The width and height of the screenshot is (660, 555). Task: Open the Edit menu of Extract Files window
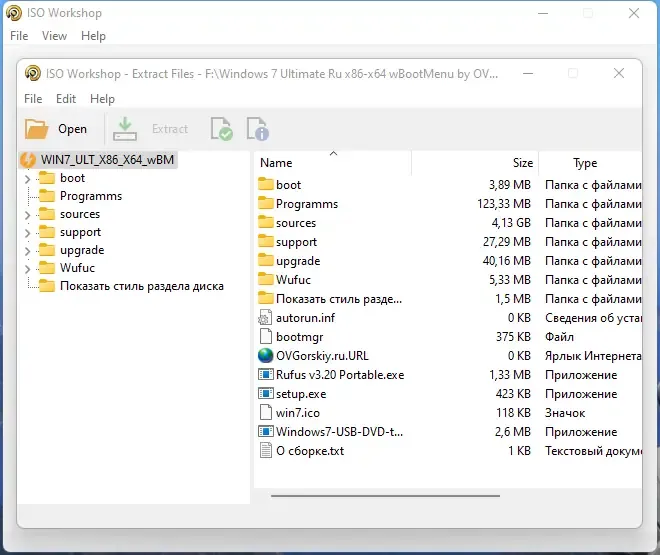(66, 99)
